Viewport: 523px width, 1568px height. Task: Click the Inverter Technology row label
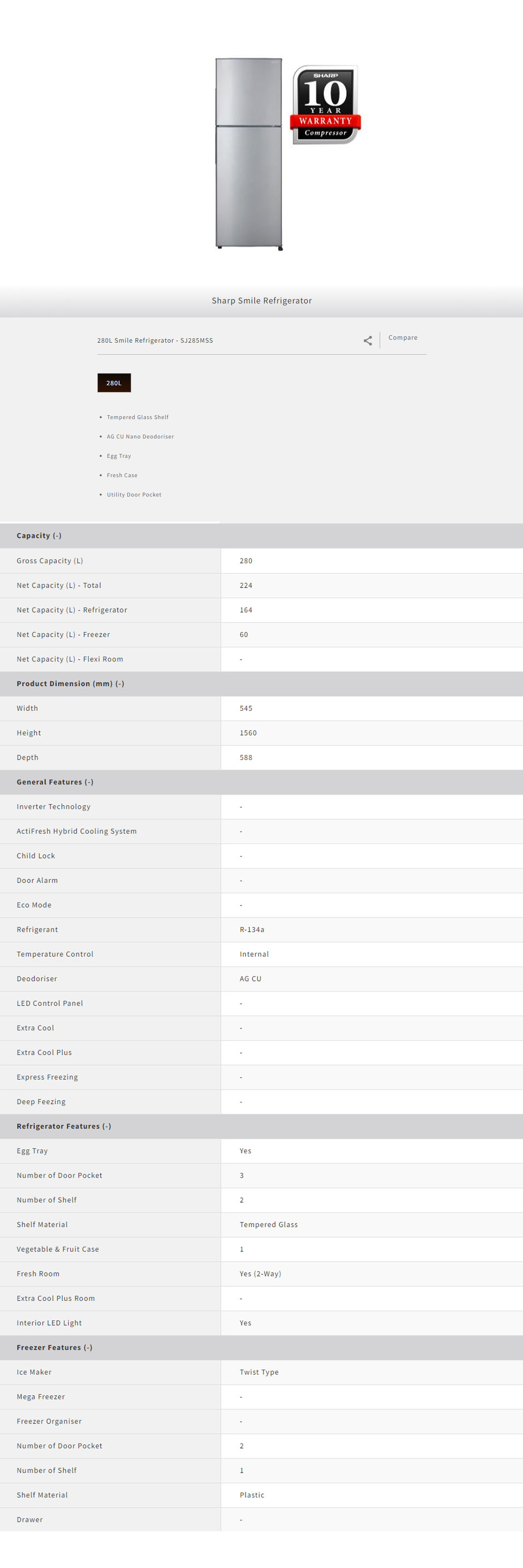tap(54, 807)
